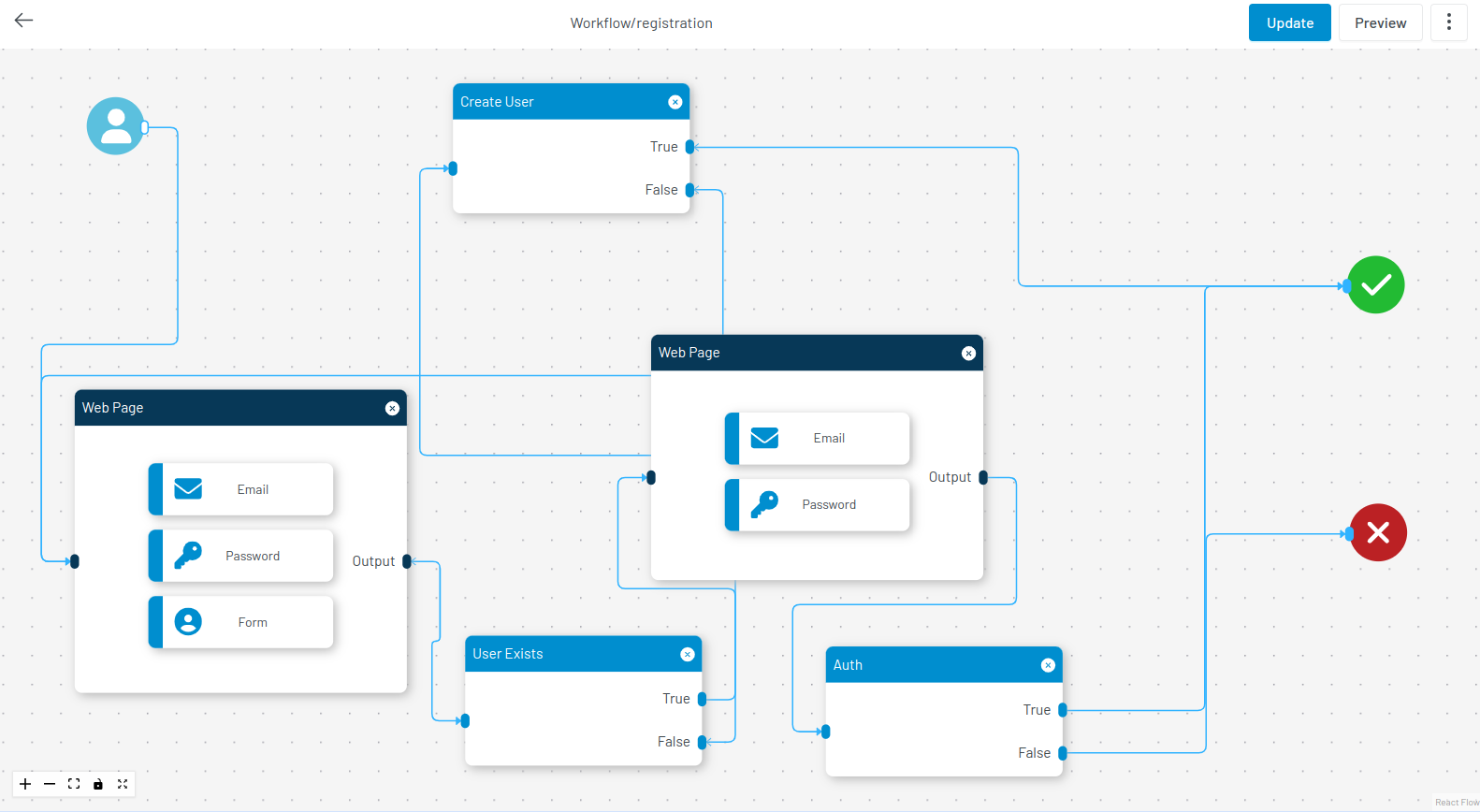The width and height of the screenshot is (1480, 812).
Task: Click the Preview button
Action: (x=1380, y=22)
